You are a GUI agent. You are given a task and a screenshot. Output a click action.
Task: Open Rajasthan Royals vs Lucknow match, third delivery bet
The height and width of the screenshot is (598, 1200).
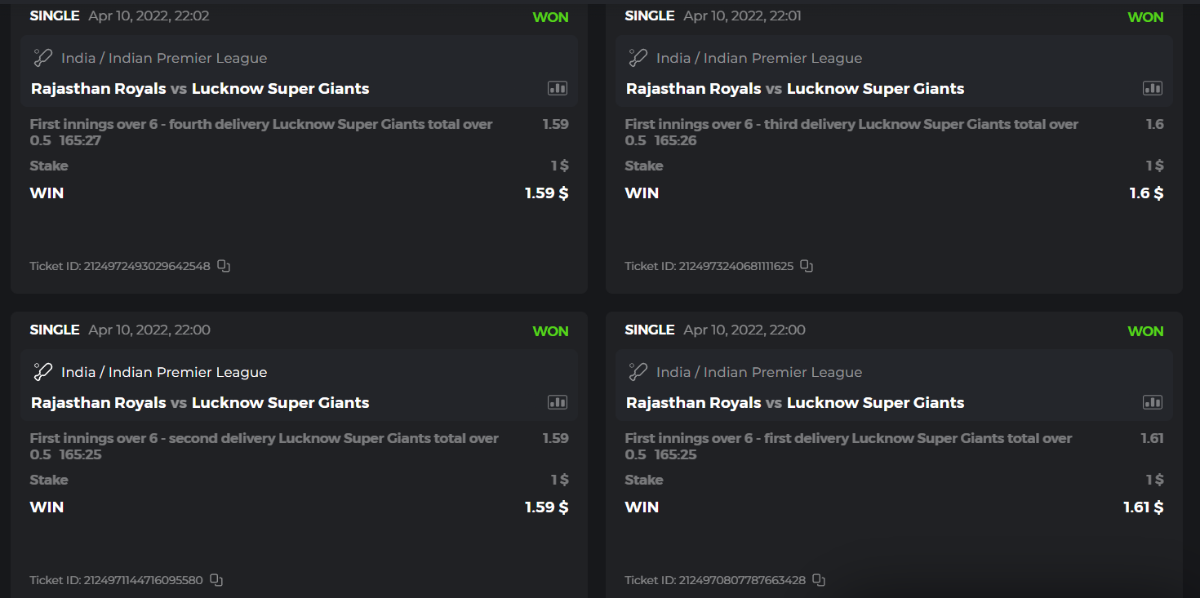[x=795, y=88]
